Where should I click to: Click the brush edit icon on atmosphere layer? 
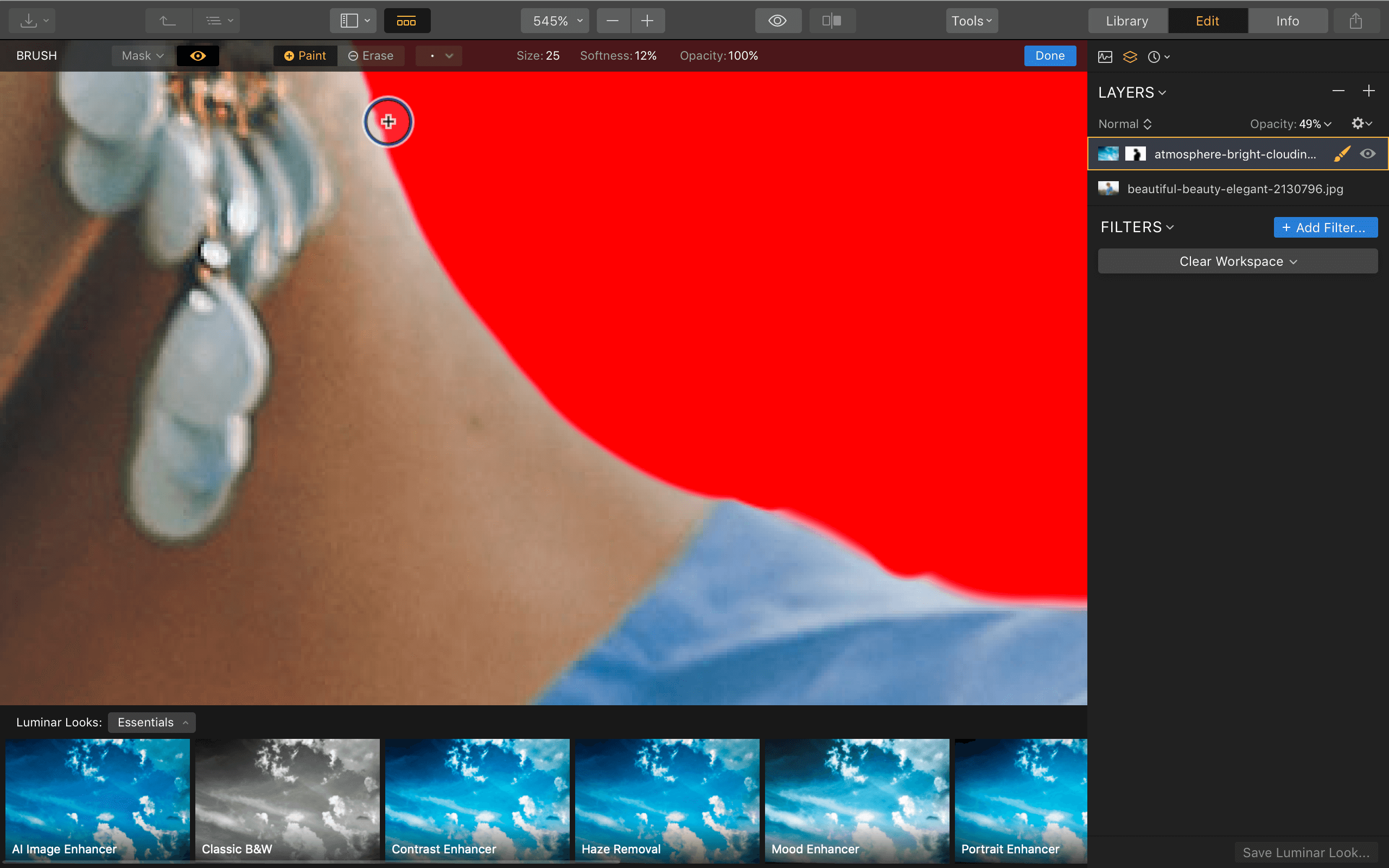tap(1341, 154)
